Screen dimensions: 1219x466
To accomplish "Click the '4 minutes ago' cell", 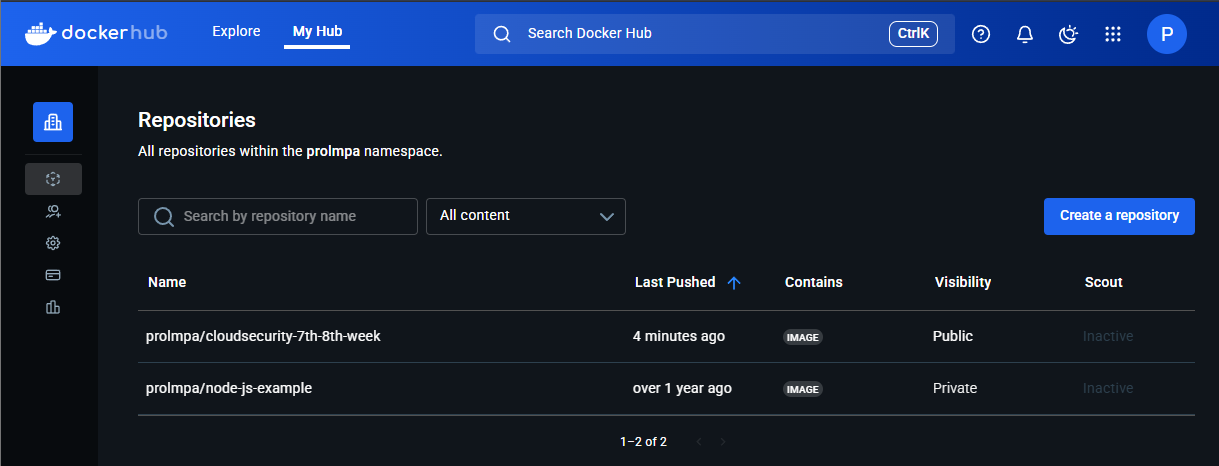I will [x=679, y=336].
